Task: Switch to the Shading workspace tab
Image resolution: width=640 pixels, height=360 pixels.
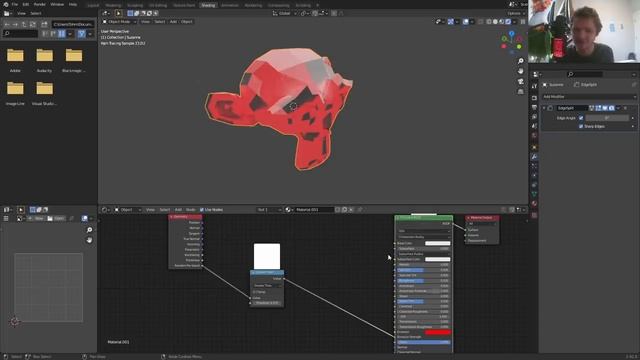Action: (208, 5)
